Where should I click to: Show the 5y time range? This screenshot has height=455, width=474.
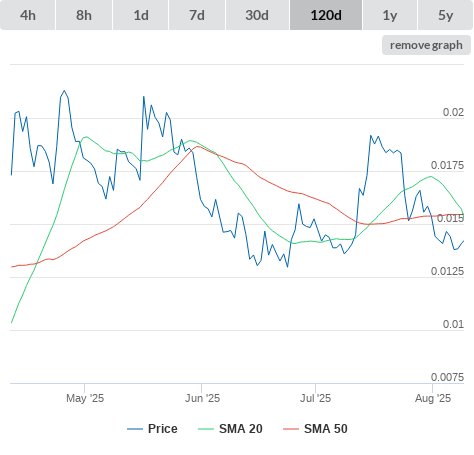click(x=446, y=15)
